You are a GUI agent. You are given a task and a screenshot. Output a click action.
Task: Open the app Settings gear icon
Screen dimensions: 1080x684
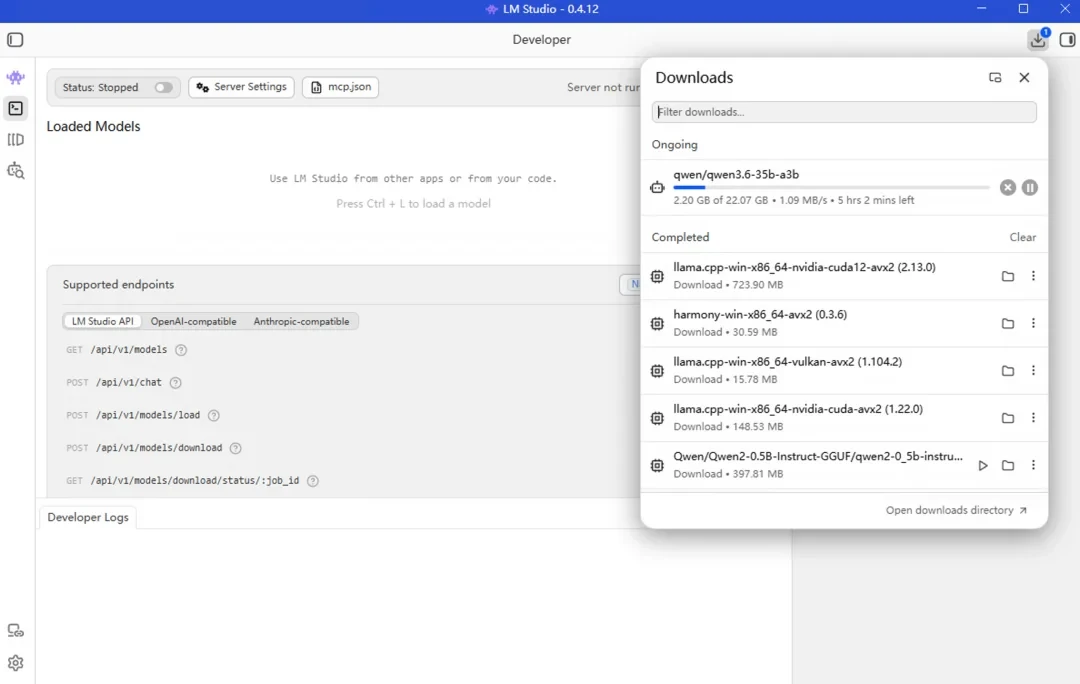[x=15, y=663]
